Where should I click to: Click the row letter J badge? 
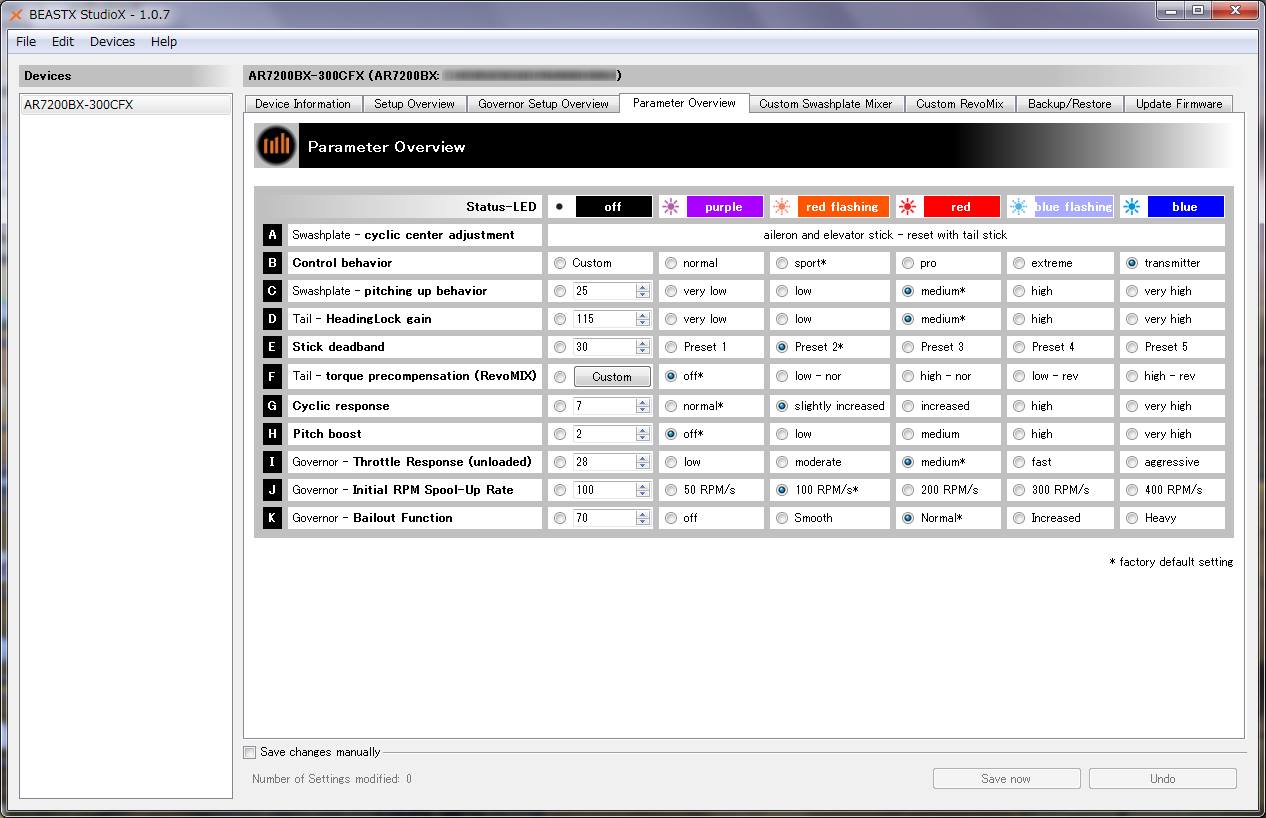272,490
